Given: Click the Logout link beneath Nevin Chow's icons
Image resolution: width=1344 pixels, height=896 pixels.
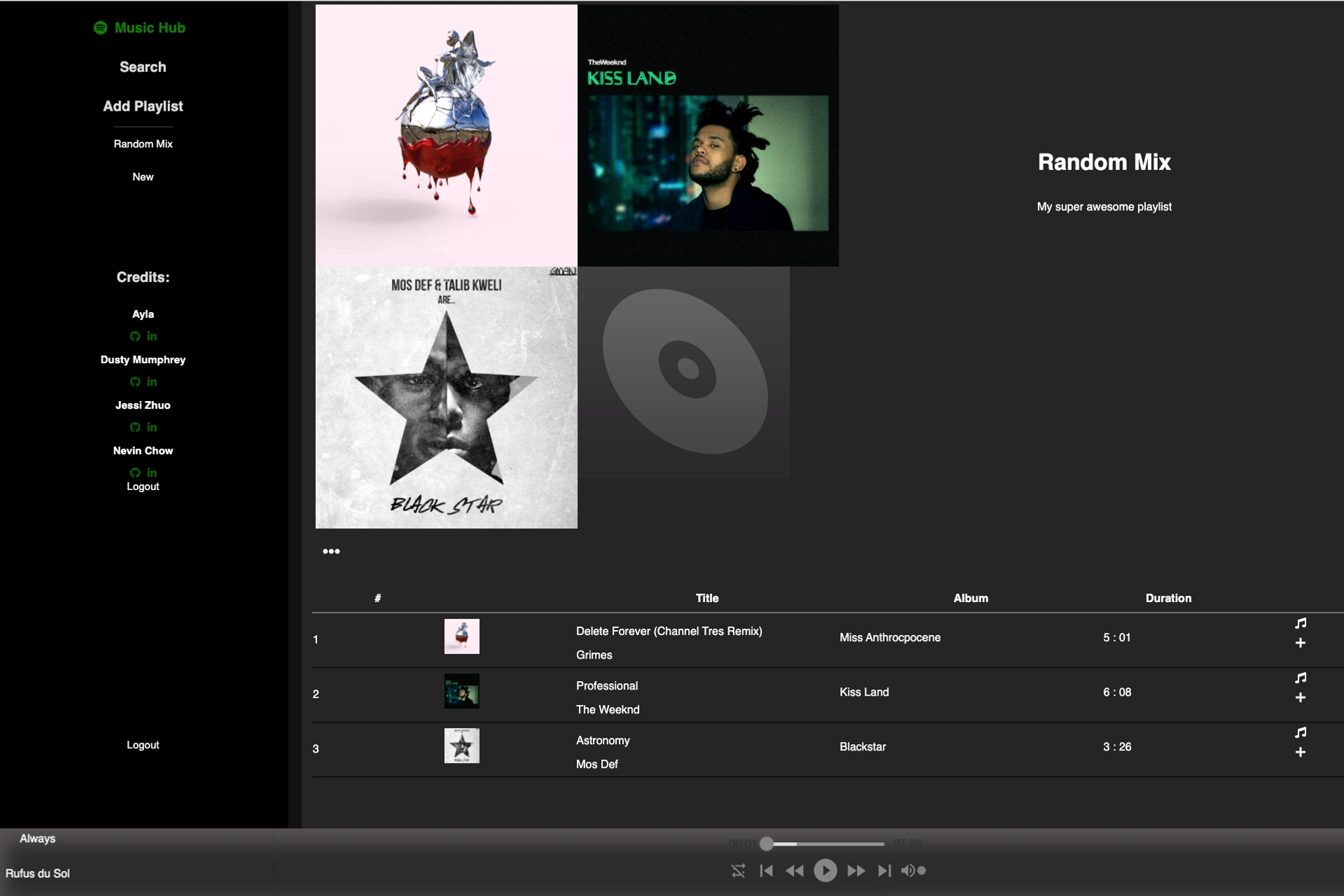Looking at the screenshot, I should click(143, 486).
